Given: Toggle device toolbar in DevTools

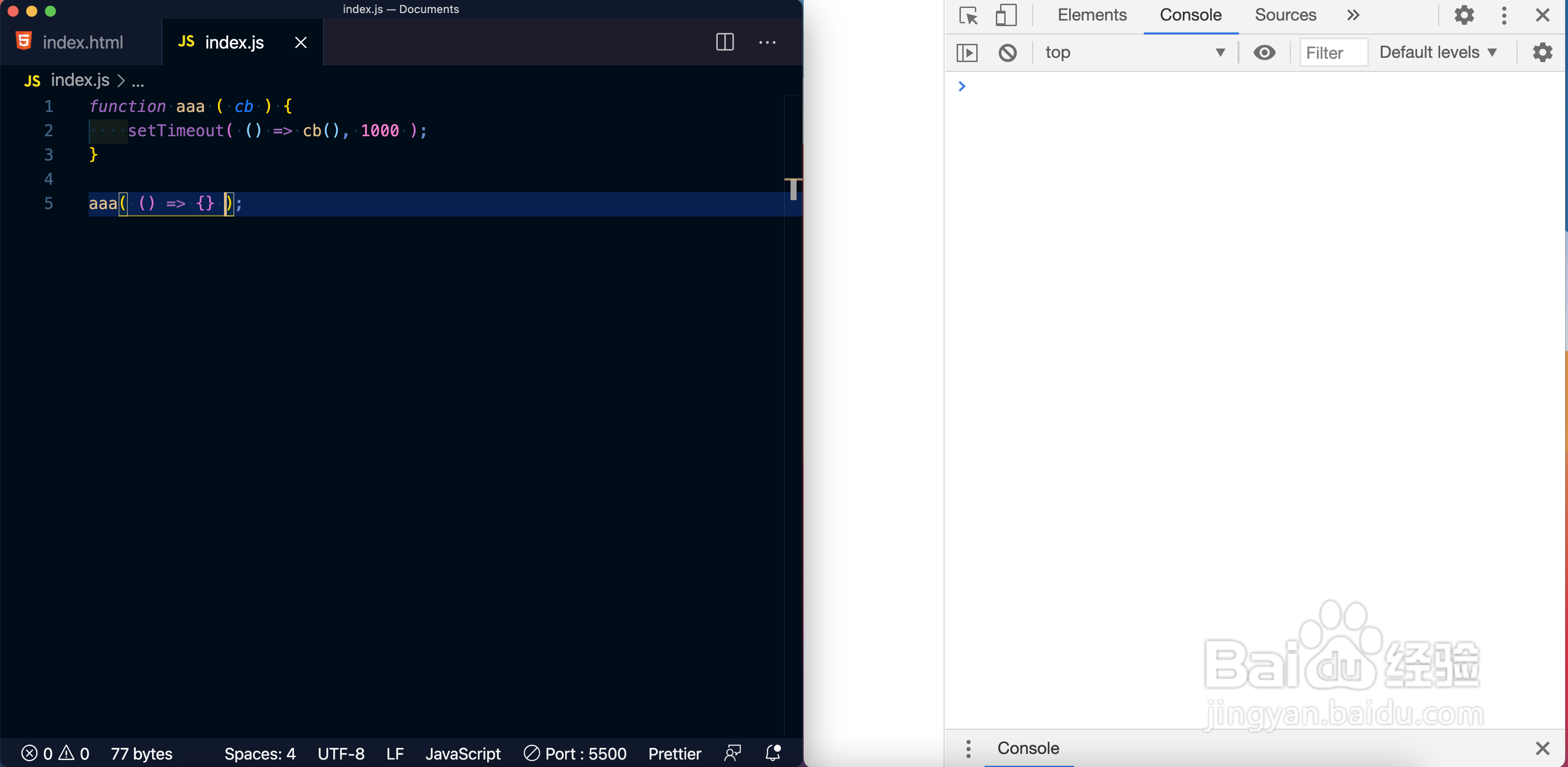Looking at the screenshot, I should 1006,15.
